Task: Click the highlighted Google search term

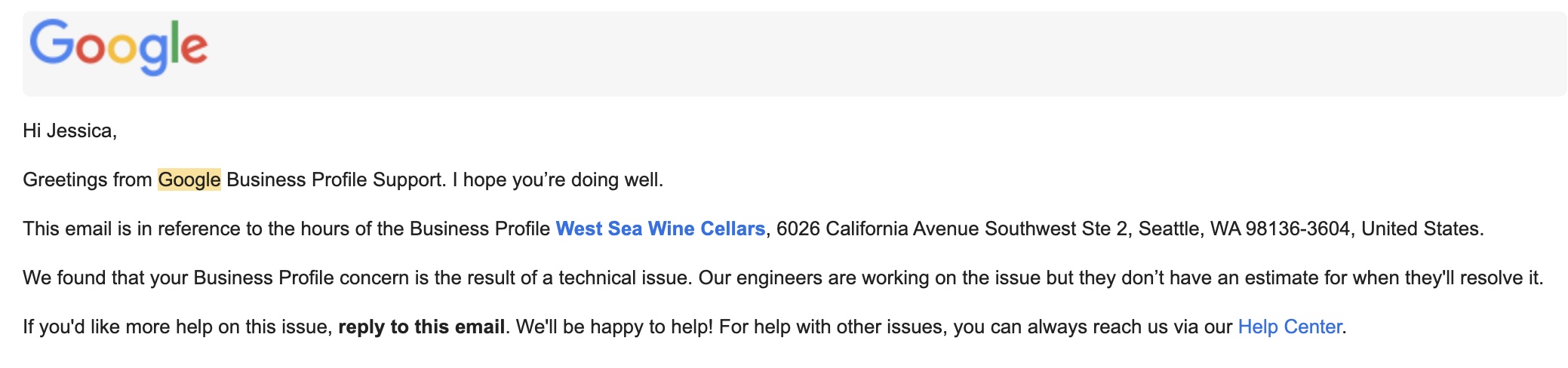Action: pyautogui.click(x=189, y=180)
